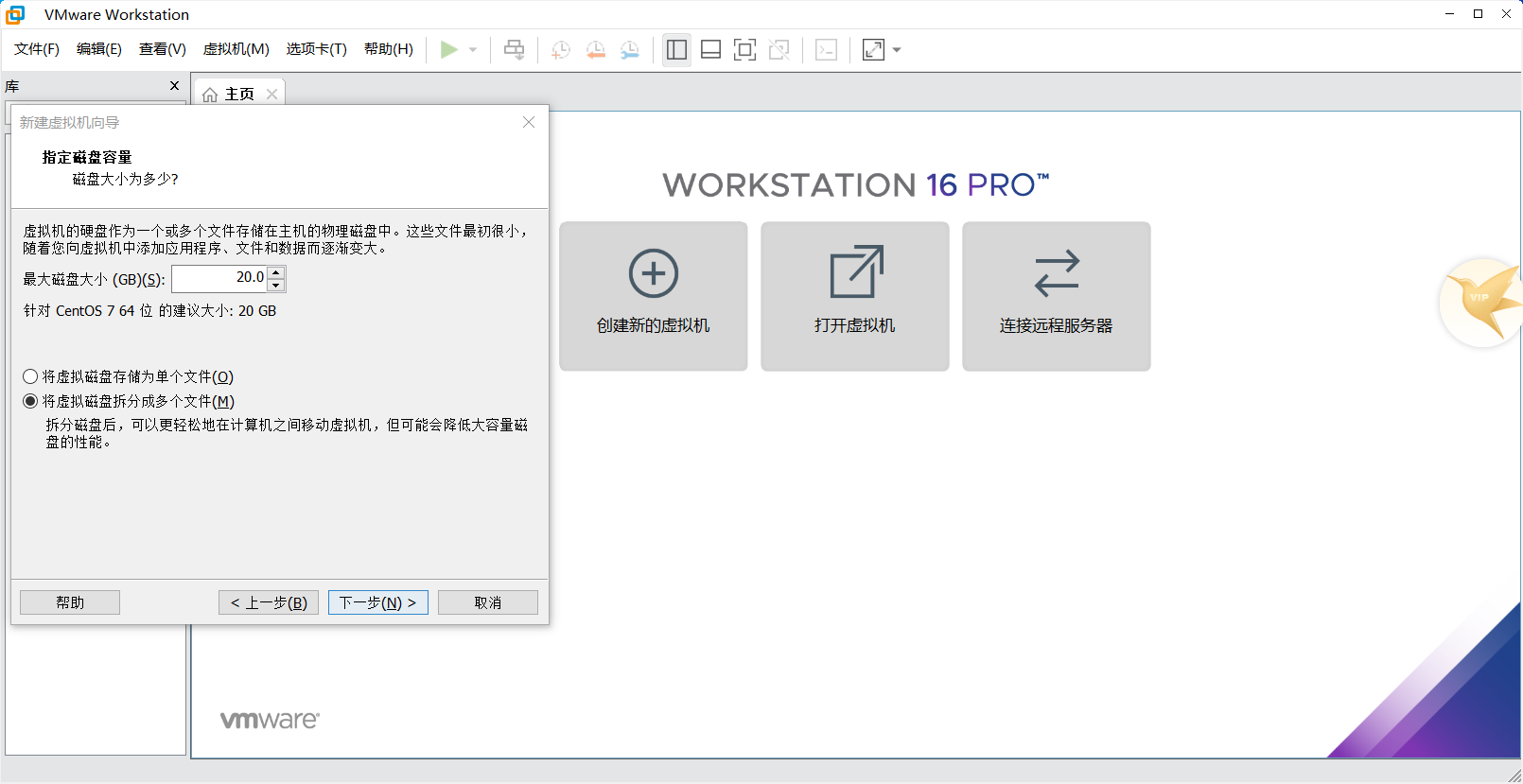This screenshot has height=784, width=1523.
Task: Click the stretch guest display icon
Action: (x=873, y=50)
